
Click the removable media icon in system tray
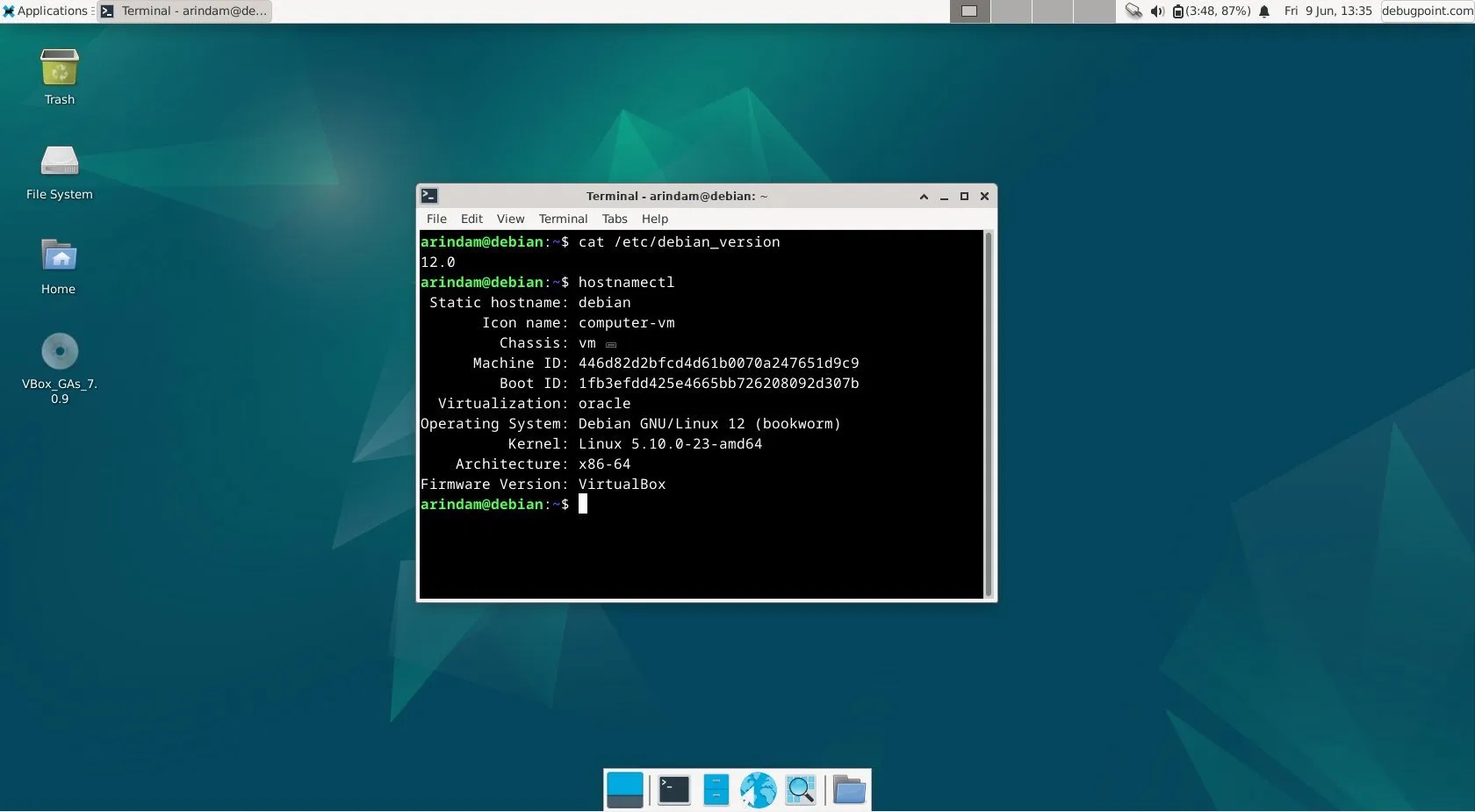pyautogui.click(x=1133, y=11)
